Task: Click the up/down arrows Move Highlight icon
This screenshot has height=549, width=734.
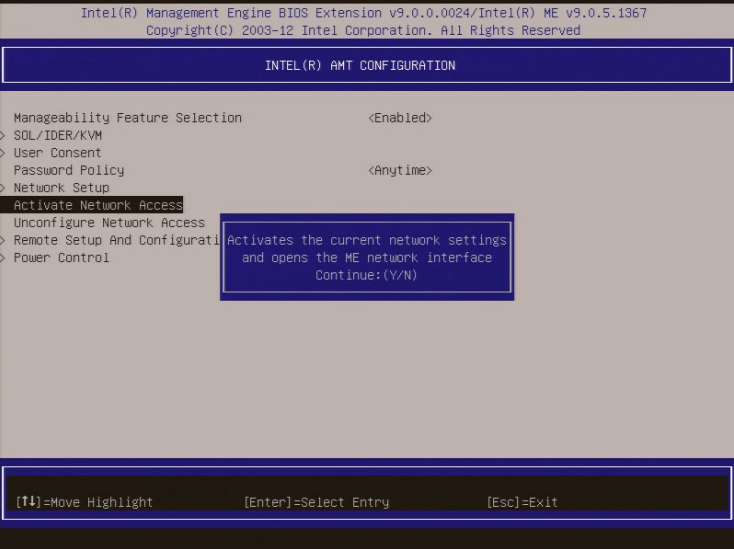Action: (x=27, y=502)
